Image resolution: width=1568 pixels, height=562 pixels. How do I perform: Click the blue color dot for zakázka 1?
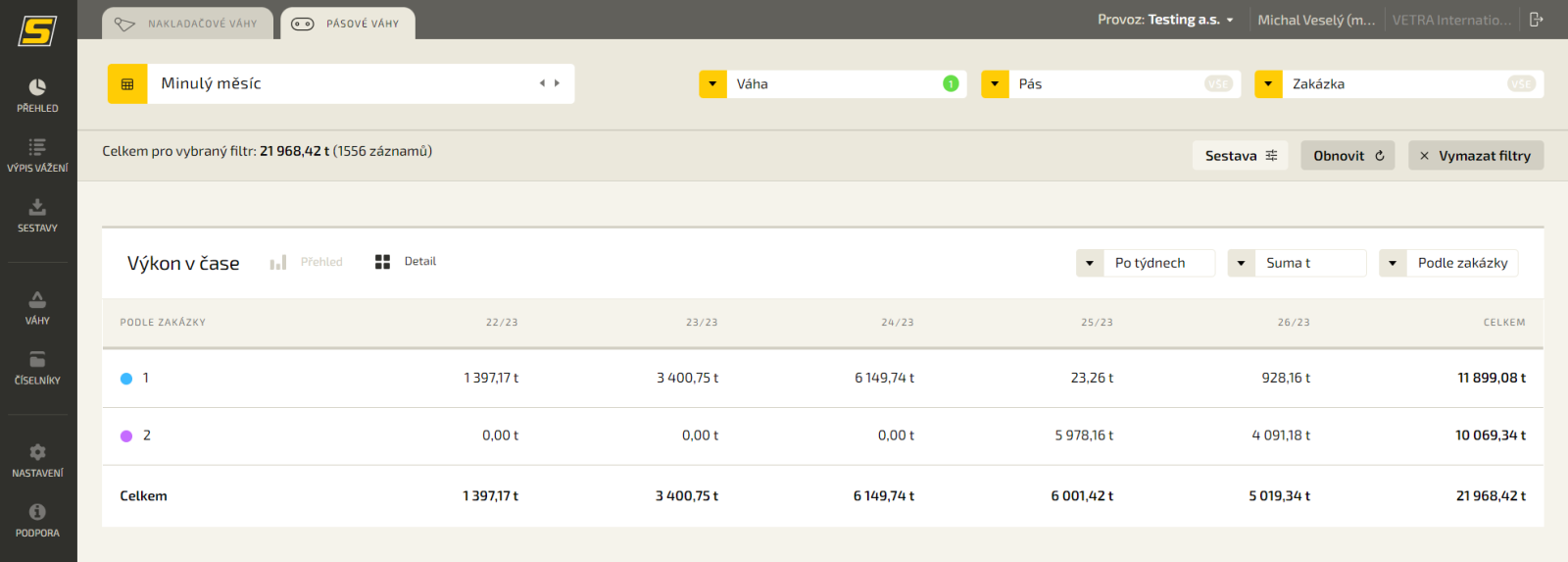pos(126,379)
